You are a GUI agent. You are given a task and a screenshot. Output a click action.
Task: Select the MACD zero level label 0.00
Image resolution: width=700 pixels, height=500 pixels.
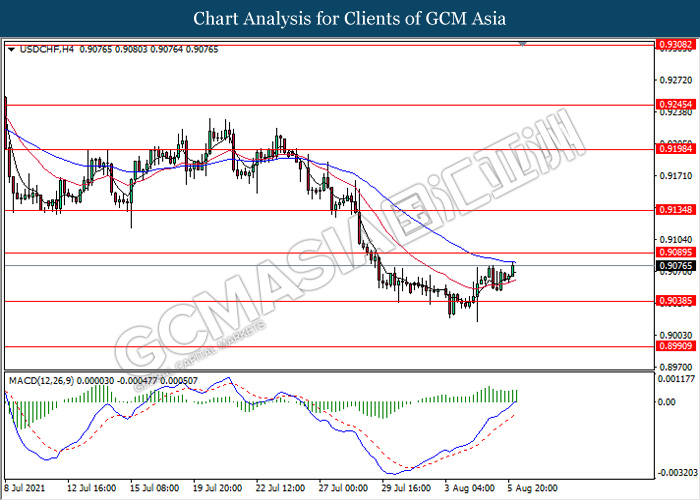pyautogui.click(x=667, y=402)
